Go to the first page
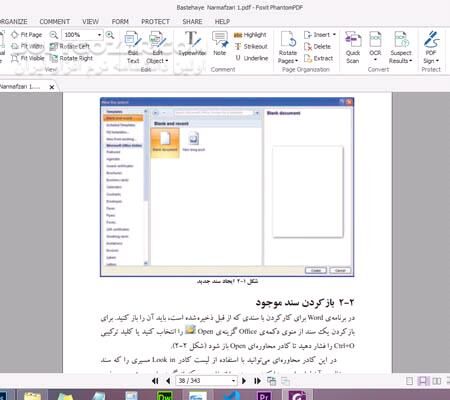The width and height of the screenshot is (450, 400). pos(155,381)
